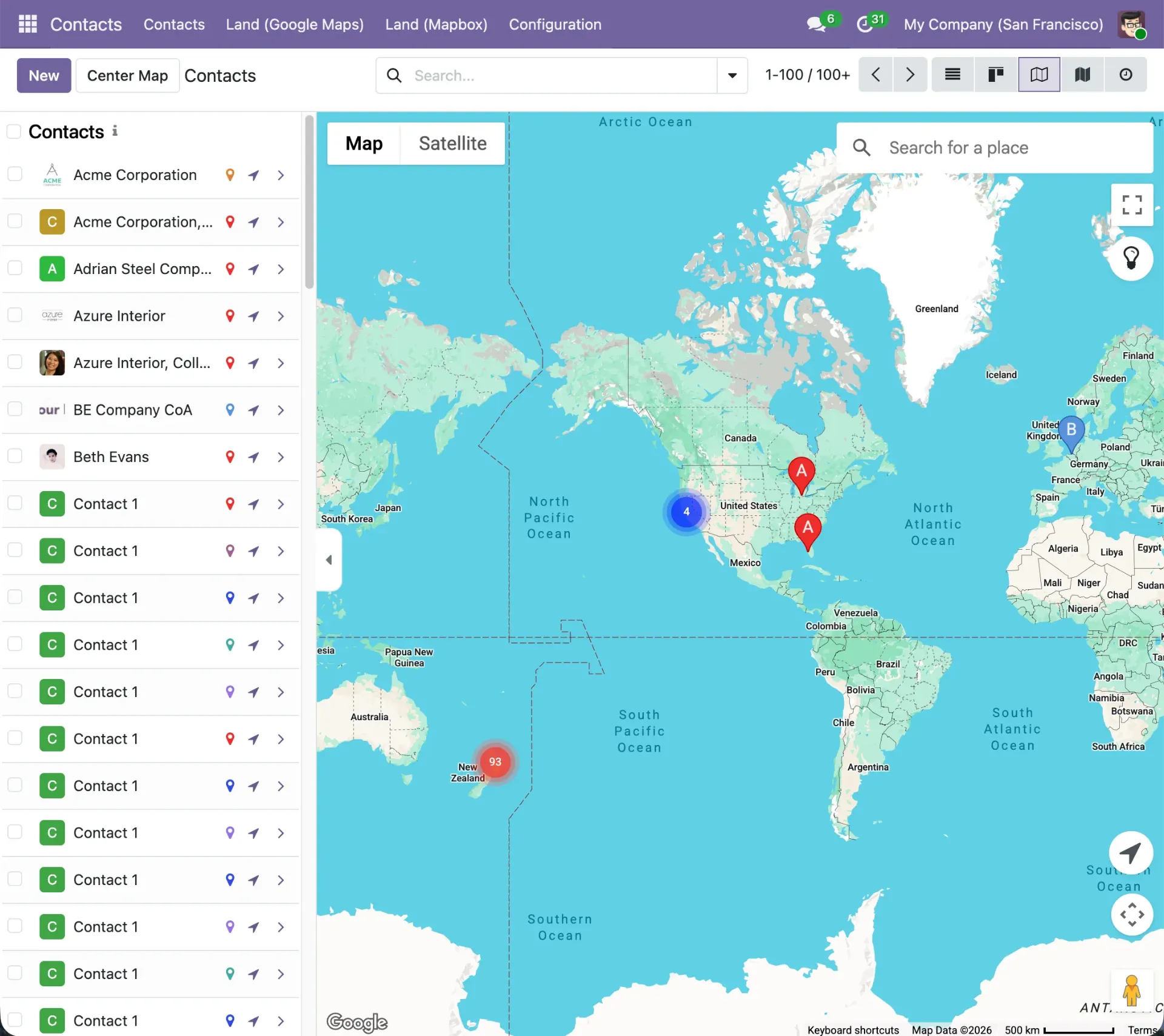
Task: Open the search options dropdown arrow
Action: (732, 76)
